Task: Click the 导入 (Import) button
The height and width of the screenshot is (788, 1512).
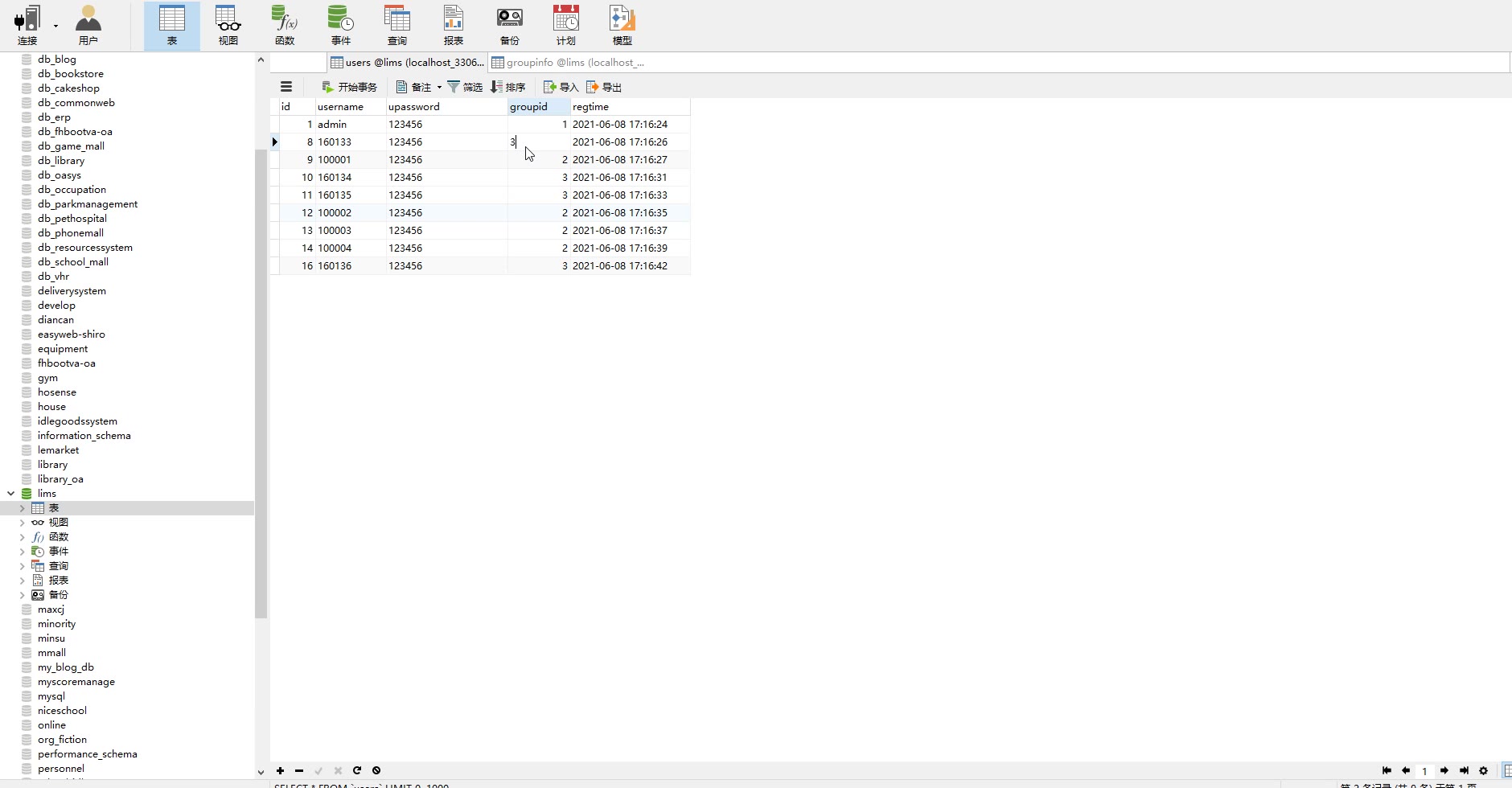Action: (x=561, y=87)
